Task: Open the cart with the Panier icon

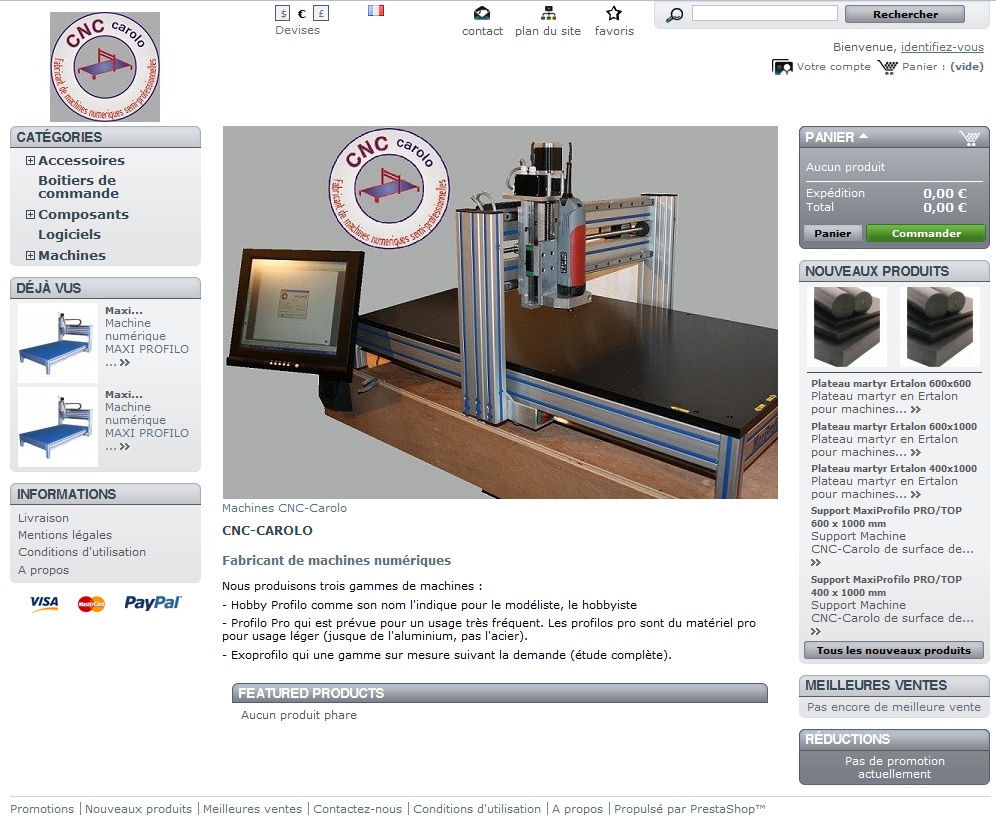Action: click(x=887, y=66)
